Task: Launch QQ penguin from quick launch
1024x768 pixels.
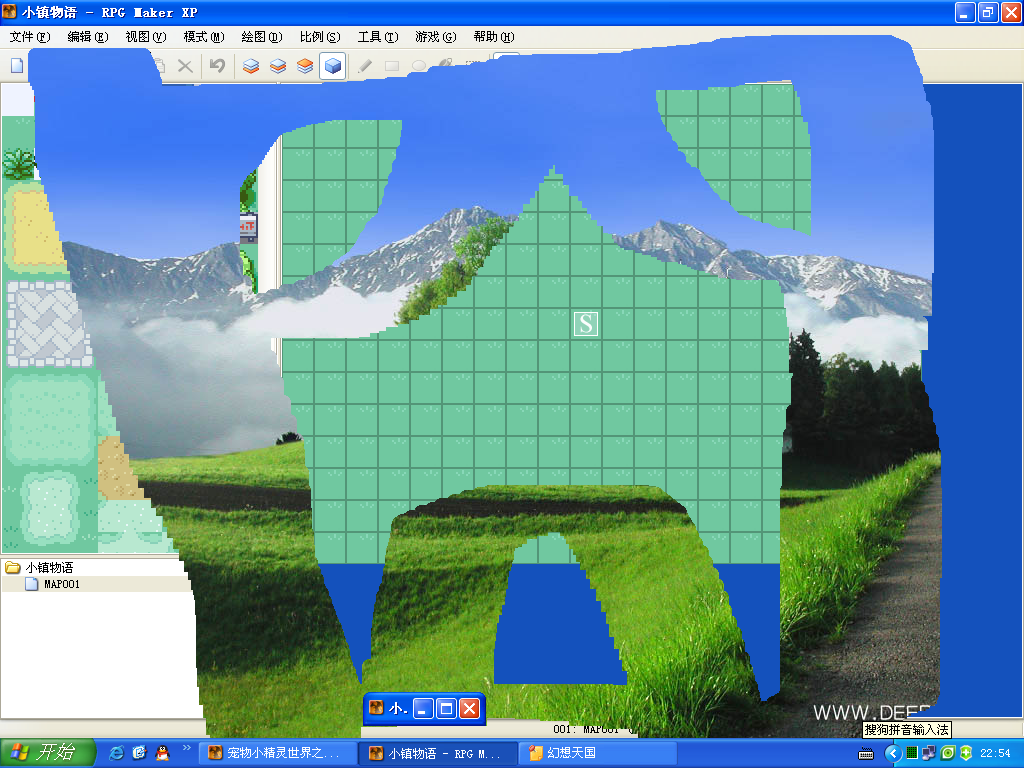Action: [163, 753]
